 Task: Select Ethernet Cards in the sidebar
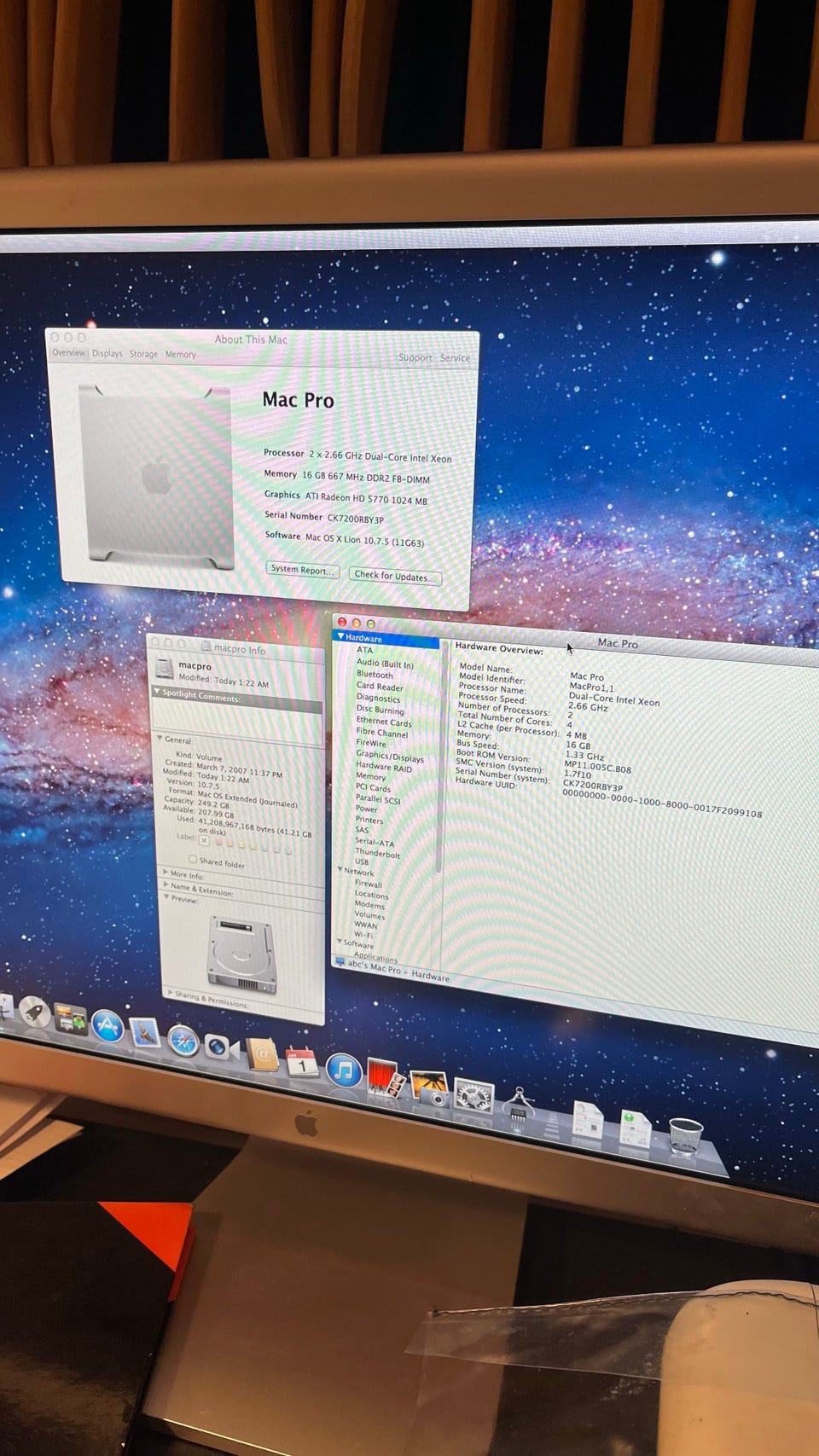point(384,722)
